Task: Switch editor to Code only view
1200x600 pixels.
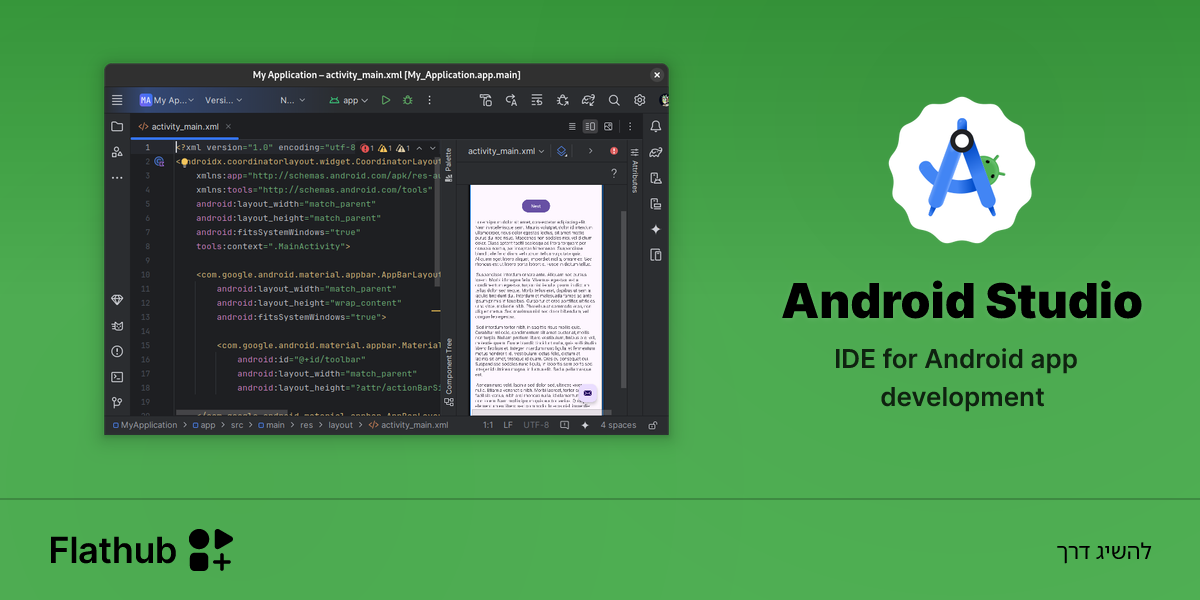Action: pos(572,127)
